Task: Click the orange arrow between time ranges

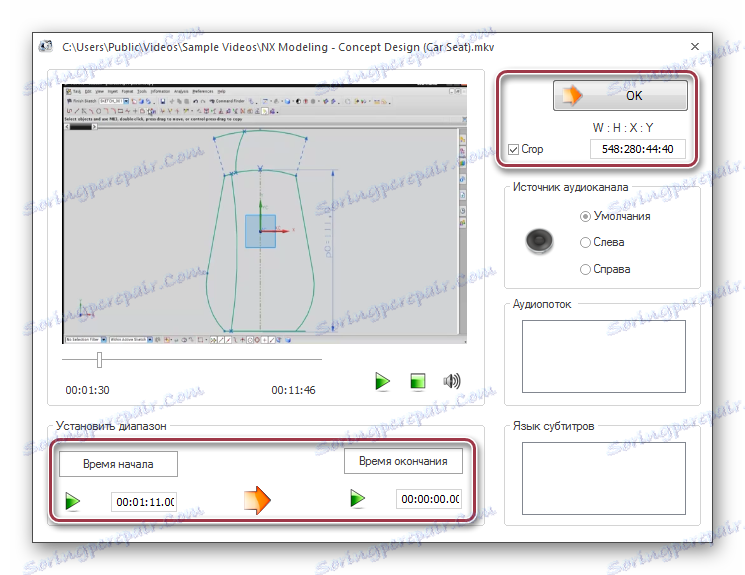Action: tap(257, 500)
